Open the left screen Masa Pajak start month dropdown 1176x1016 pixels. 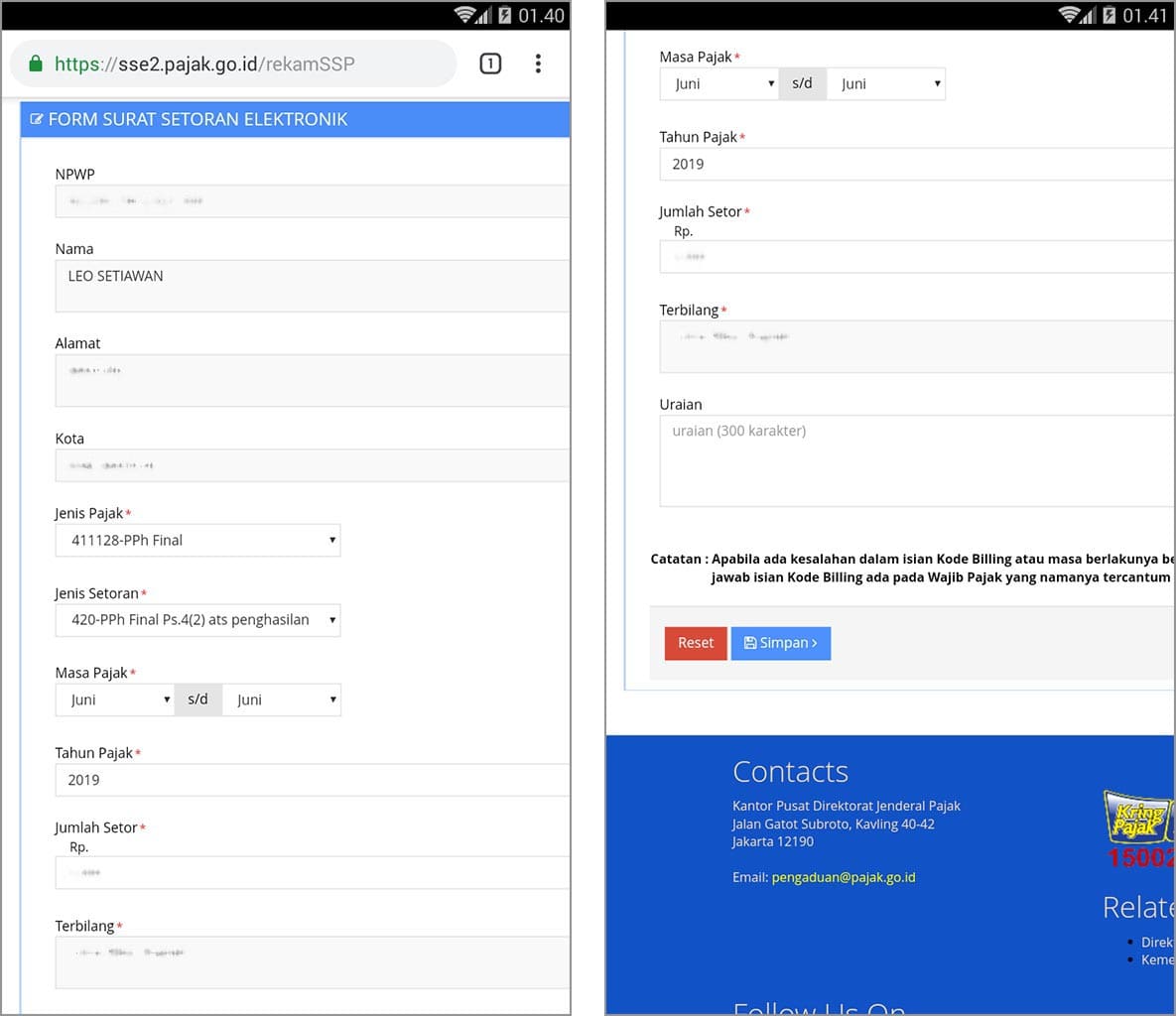[x=115, y=699]
